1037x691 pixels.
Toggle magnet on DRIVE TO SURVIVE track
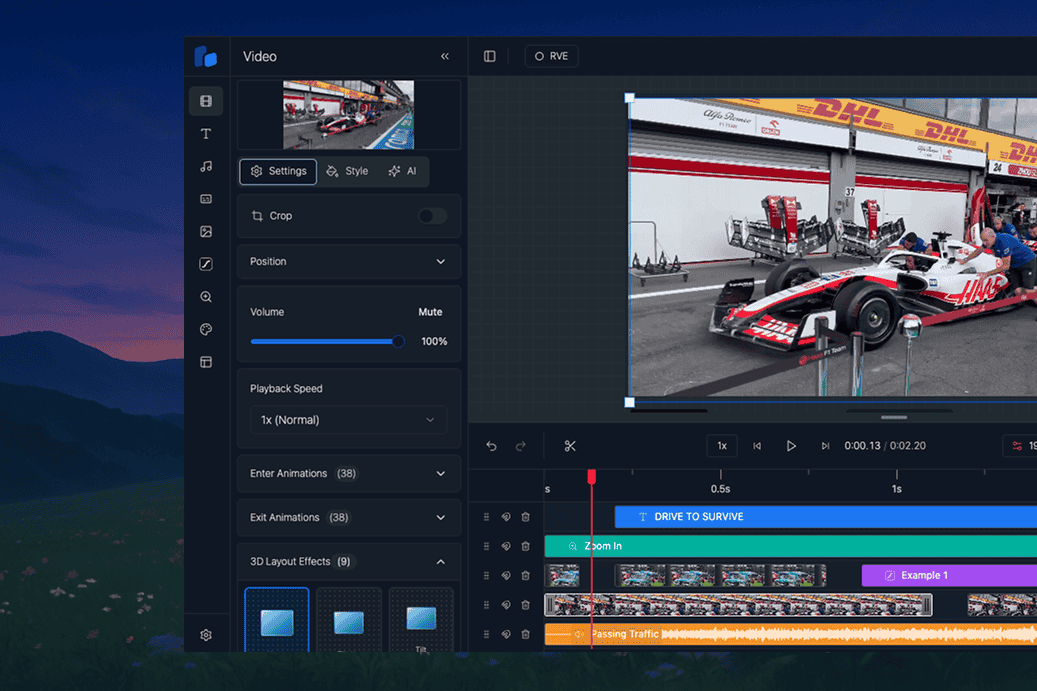[506, 517]
